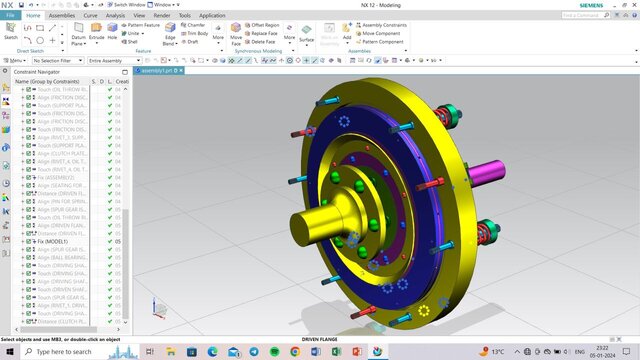Toggle checkbox for Fix (ASSEMBLY2) constraint
Viewport: 640px width, 360px height.
[x=29, y=178]
